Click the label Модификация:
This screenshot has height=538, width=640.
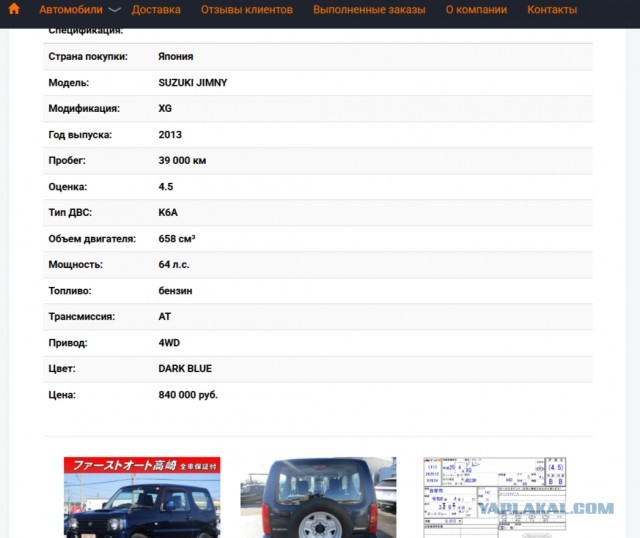pyautogui.click(x=84, y=109)
